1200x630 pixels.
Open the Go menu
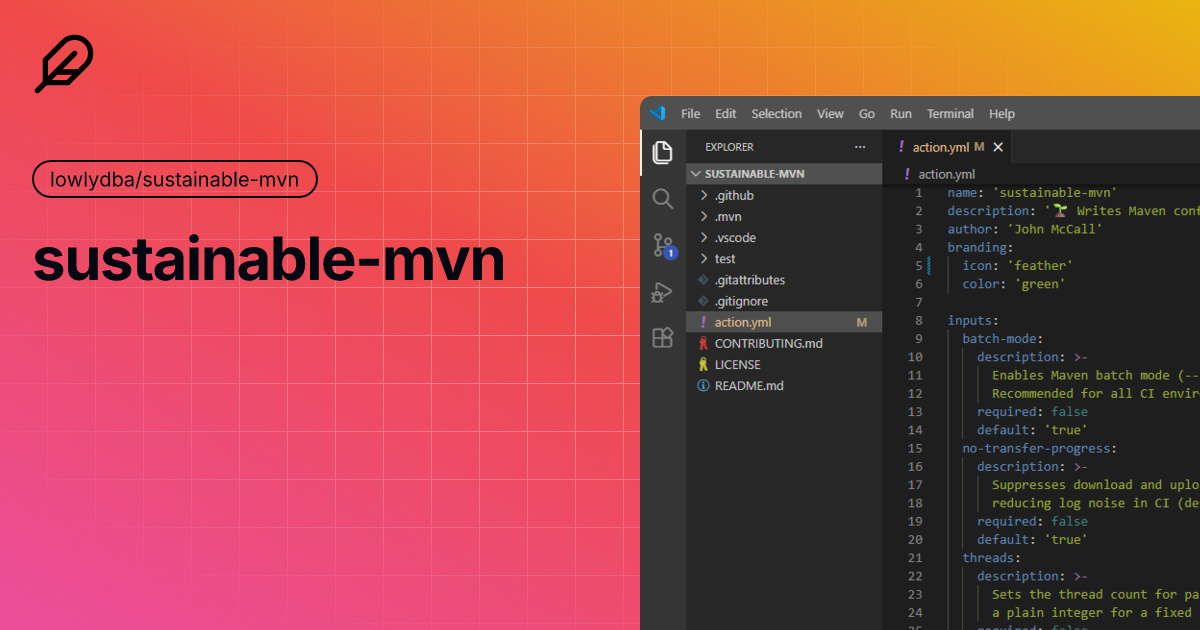[x=867, y=114]
